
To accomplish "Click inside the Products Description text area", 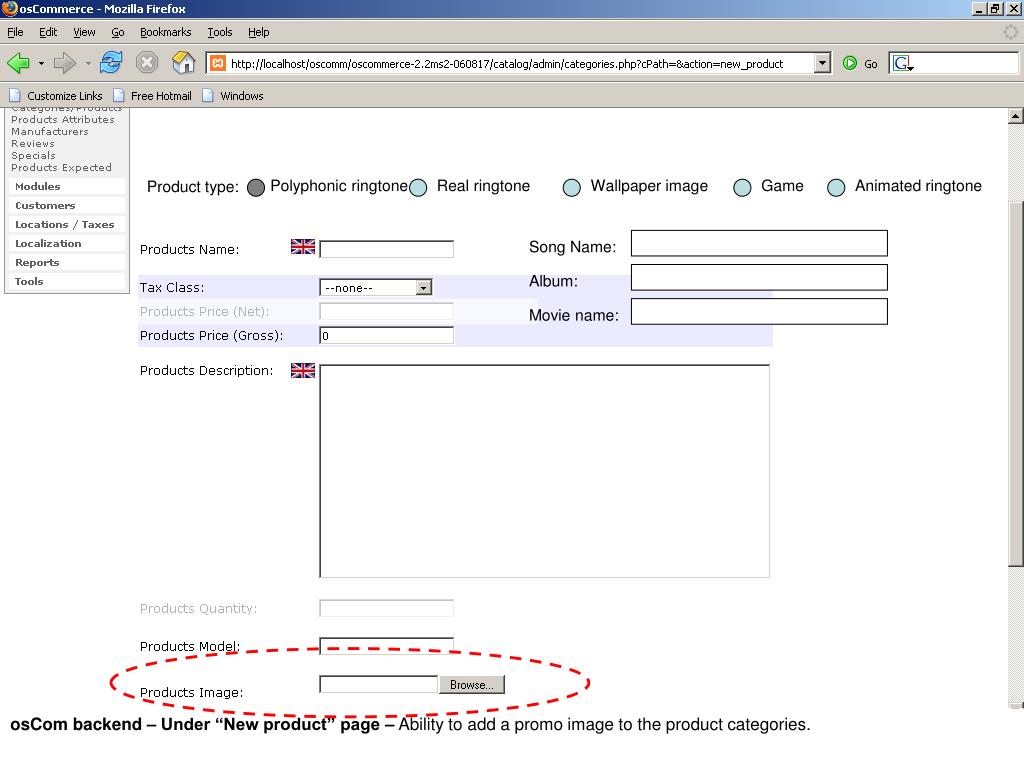I will tap(545, 471).
